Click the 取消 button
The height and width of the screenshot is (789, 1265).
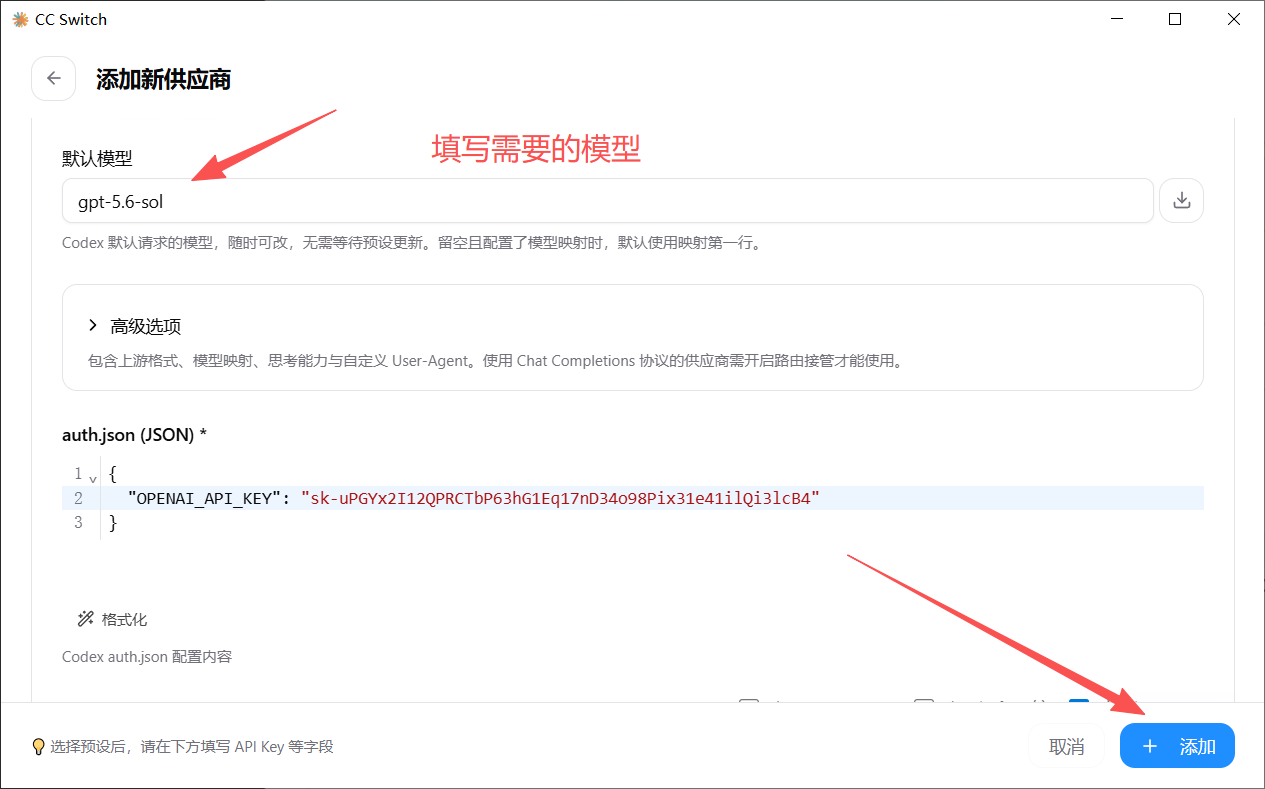coord(1067,746)
